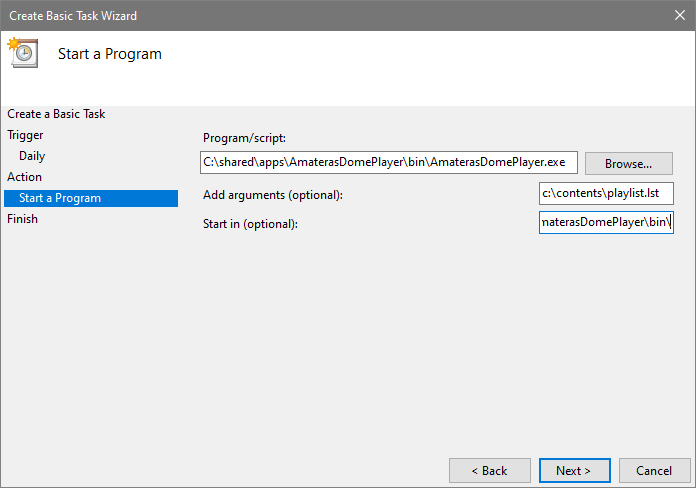This screenshot has width=696, height=488.
Task: Proceed by clicking Next
Action: coord(573,470)
